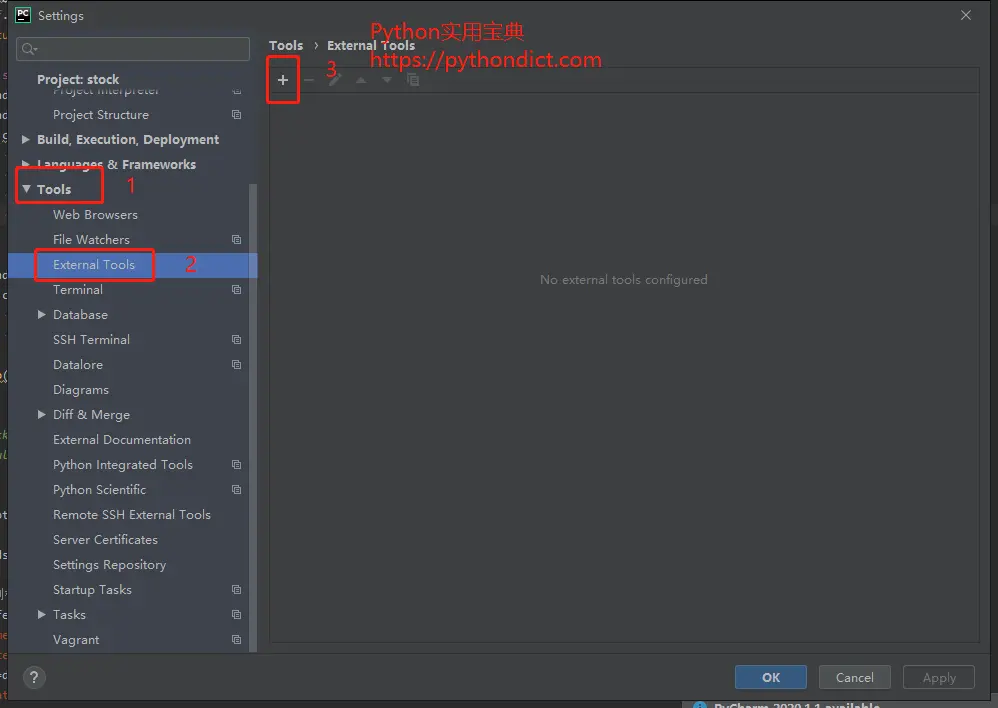The width and height of the screenshot is (998, 708).
Task: Click project-level icon beside Python Integrated Tools
Action: 237,465
